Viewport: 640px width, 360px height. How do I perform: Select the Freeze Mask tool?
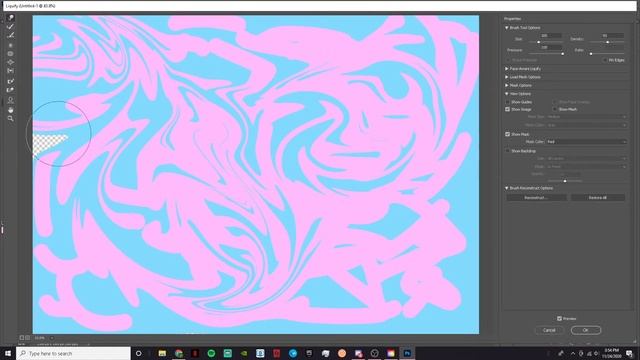[10, 81]
